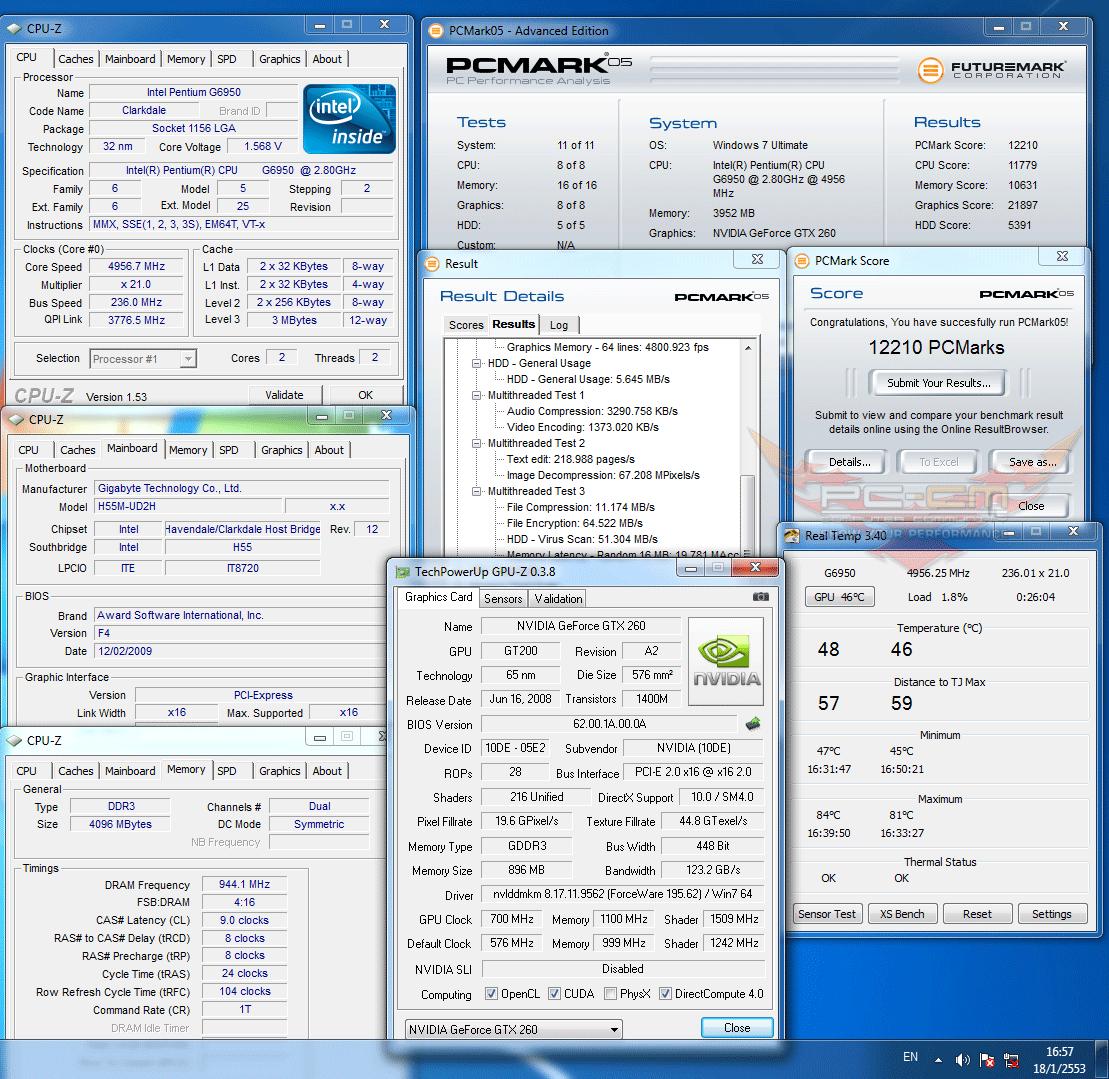Collapse the Multithreaded Test 3 node
This screenshot has width=1109, height=1079.
pos(477,491)
